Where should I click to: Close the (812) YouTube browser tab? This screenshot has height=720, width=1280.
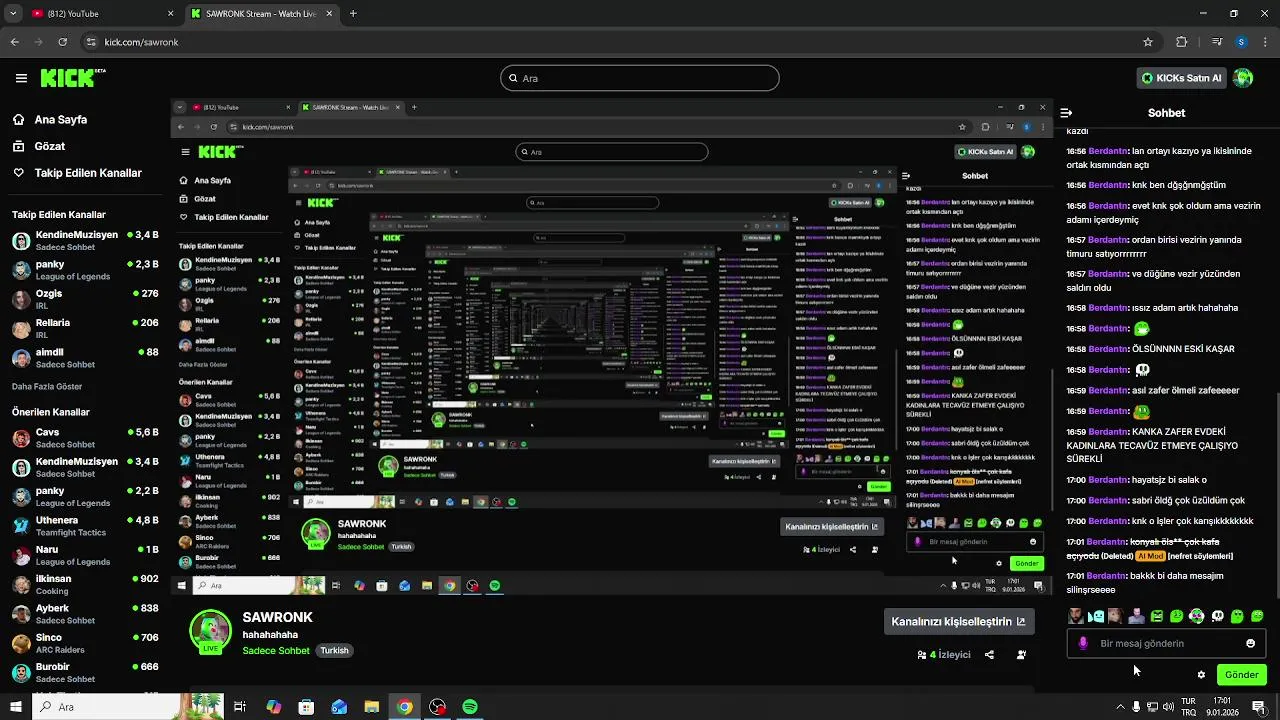[170, 14]
